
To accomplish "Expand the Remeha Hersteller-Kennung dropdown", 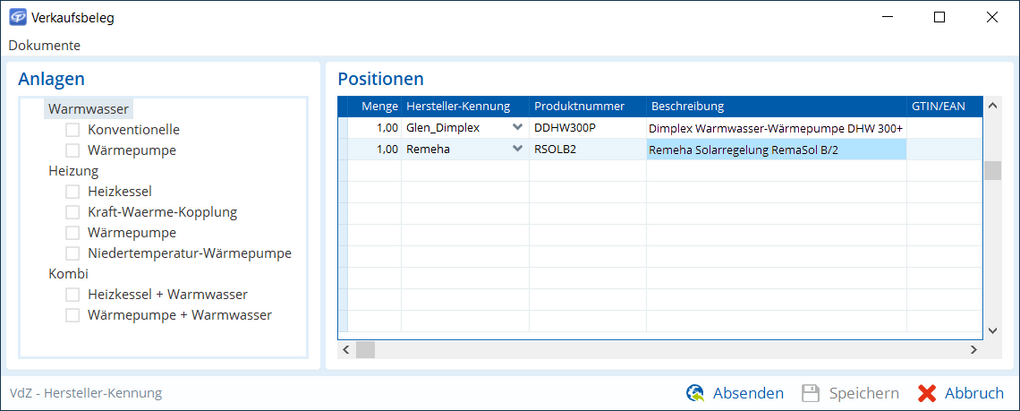I will click(517, 149).
